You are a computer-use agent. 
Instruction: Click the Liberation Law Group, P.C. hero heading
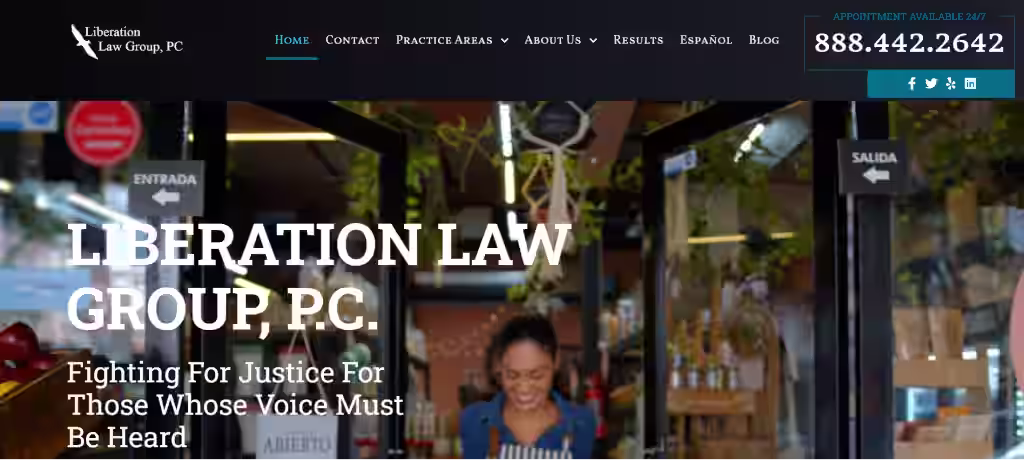(319, 276)
